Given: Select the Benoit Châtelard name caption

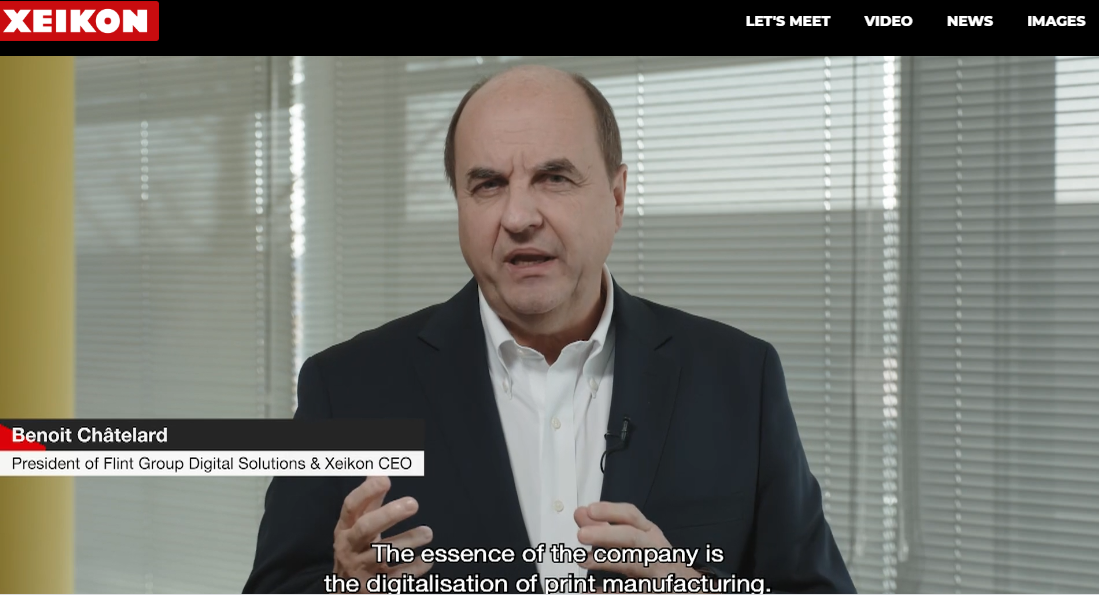Looking at the screenshot, I should tap(90, 435).
